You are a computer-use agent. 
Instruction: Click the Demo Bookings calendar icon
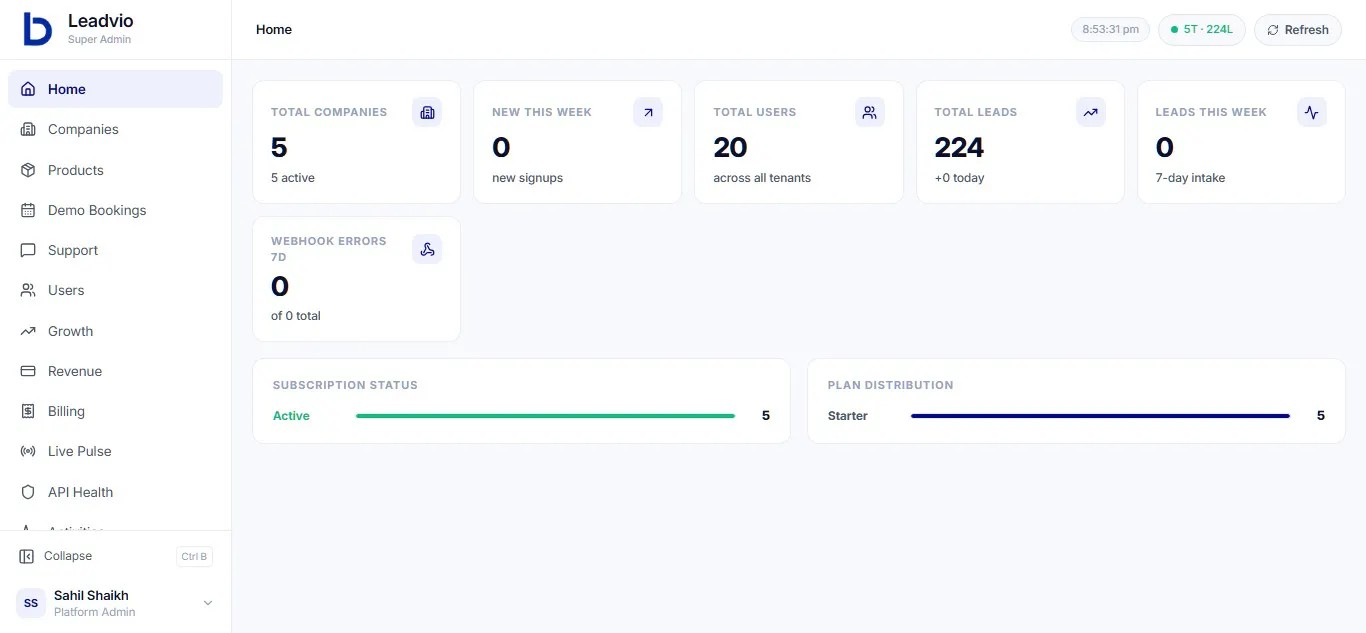click(x=28, y=210)
